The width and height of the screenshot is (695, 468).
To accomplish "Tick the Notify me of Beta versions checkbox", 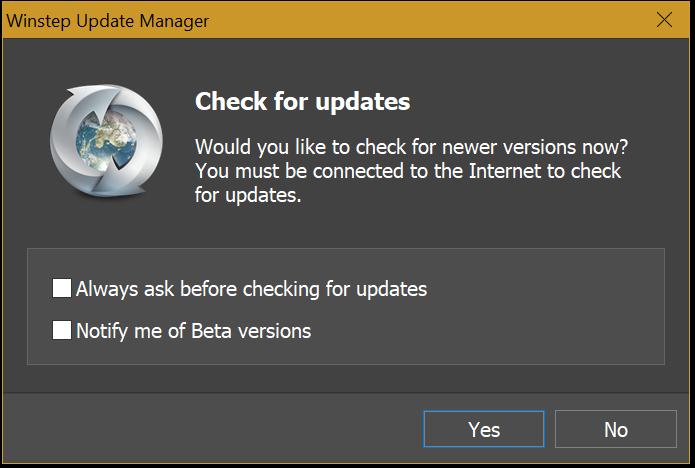I will (62, 330).
